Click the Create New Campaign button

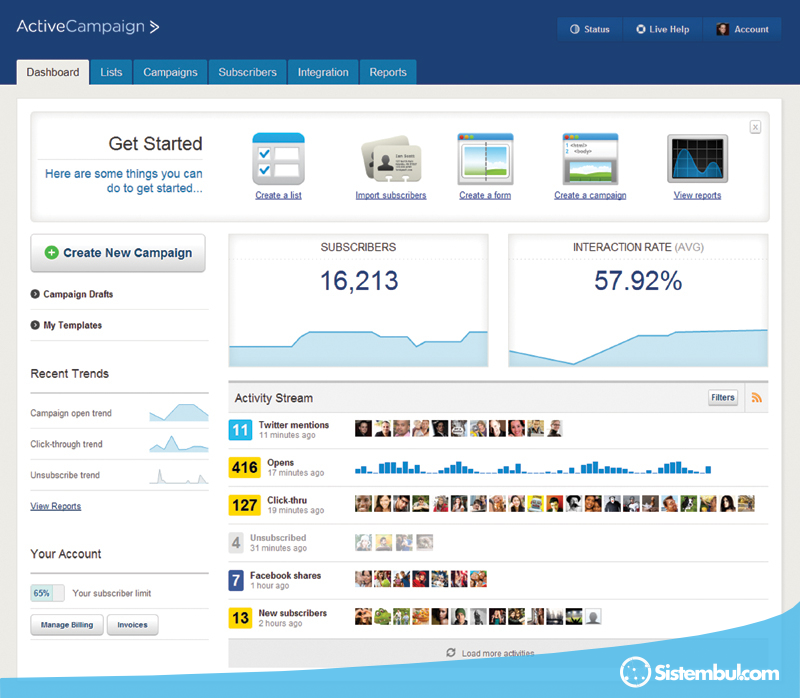[x=118, y=253]
